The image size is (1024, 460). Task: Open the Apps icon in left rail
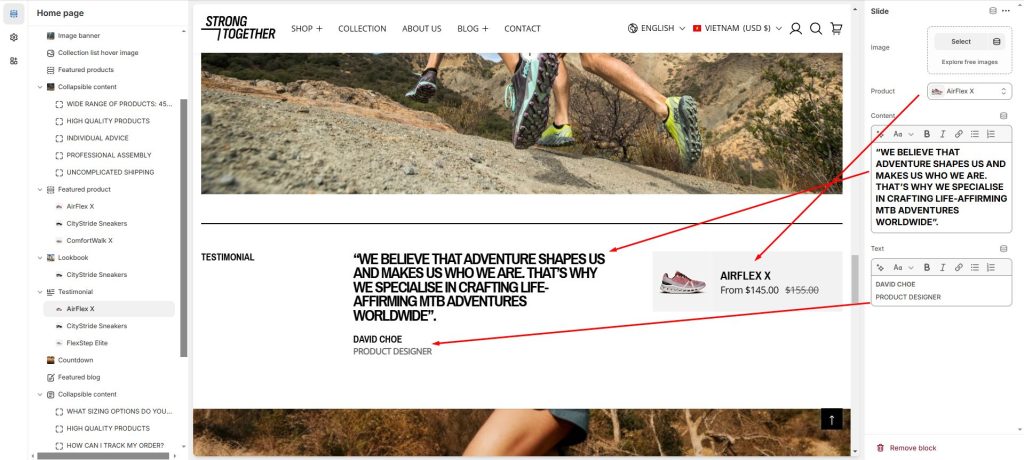click(x=14, y=61)
